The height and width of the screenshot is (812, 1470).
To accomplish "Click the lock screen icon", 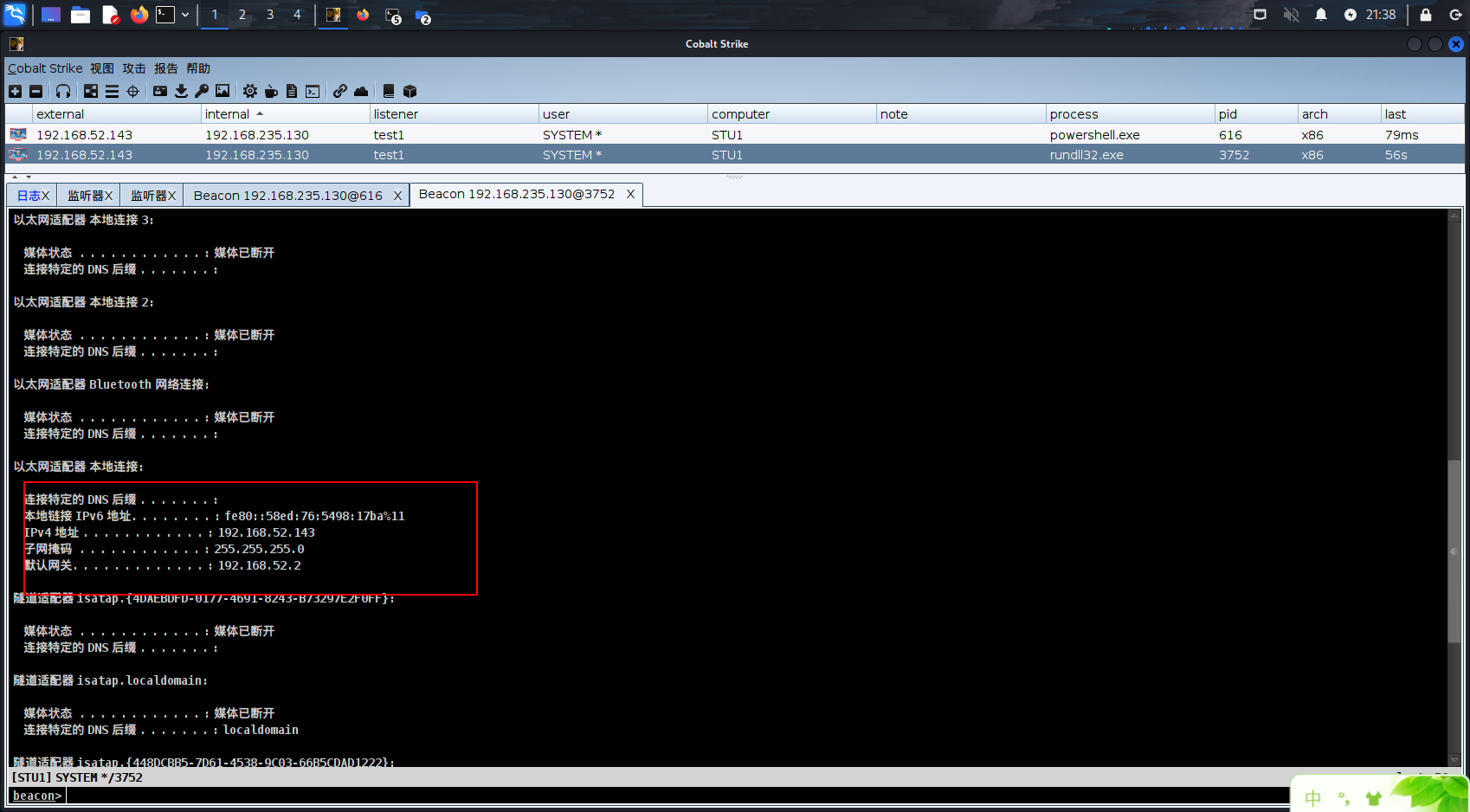I will click(1426, 15).
